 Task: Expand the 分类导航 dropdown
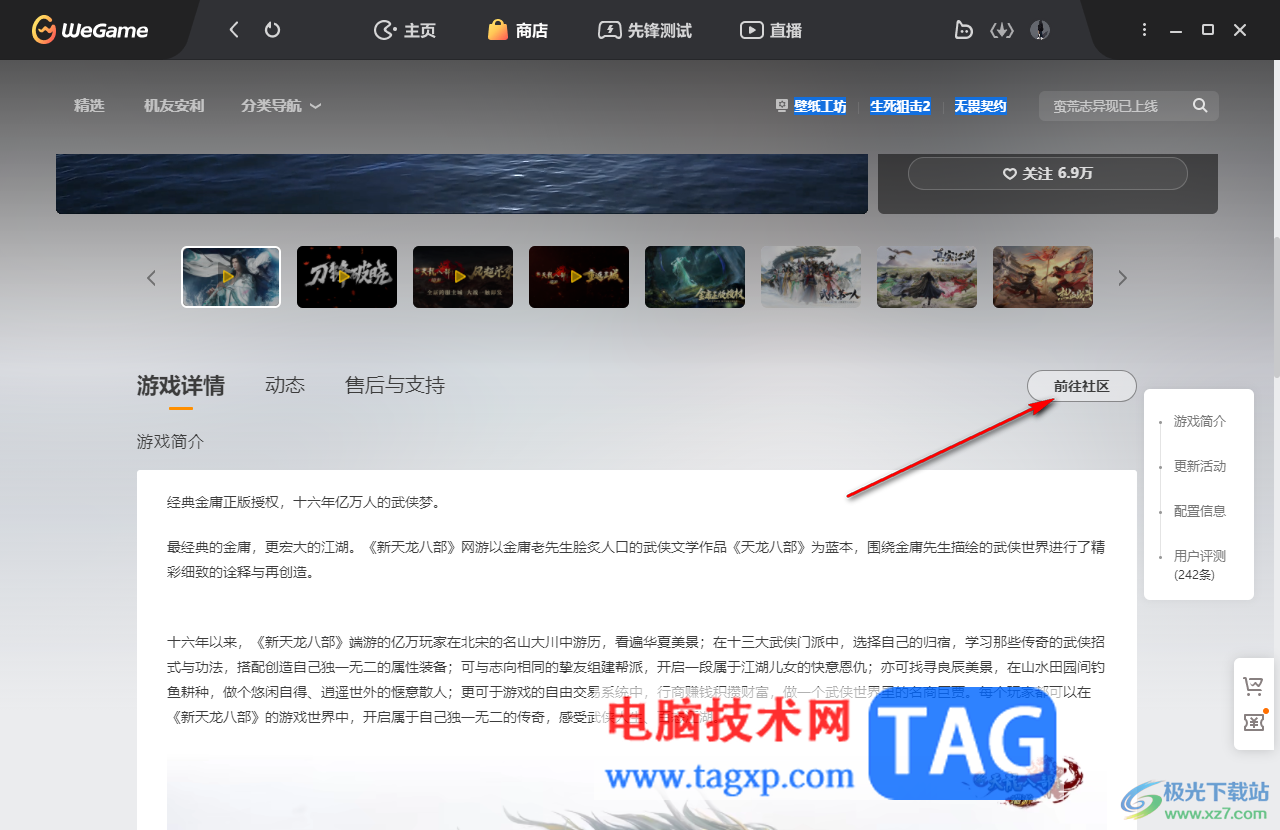(x=281, y=105)
